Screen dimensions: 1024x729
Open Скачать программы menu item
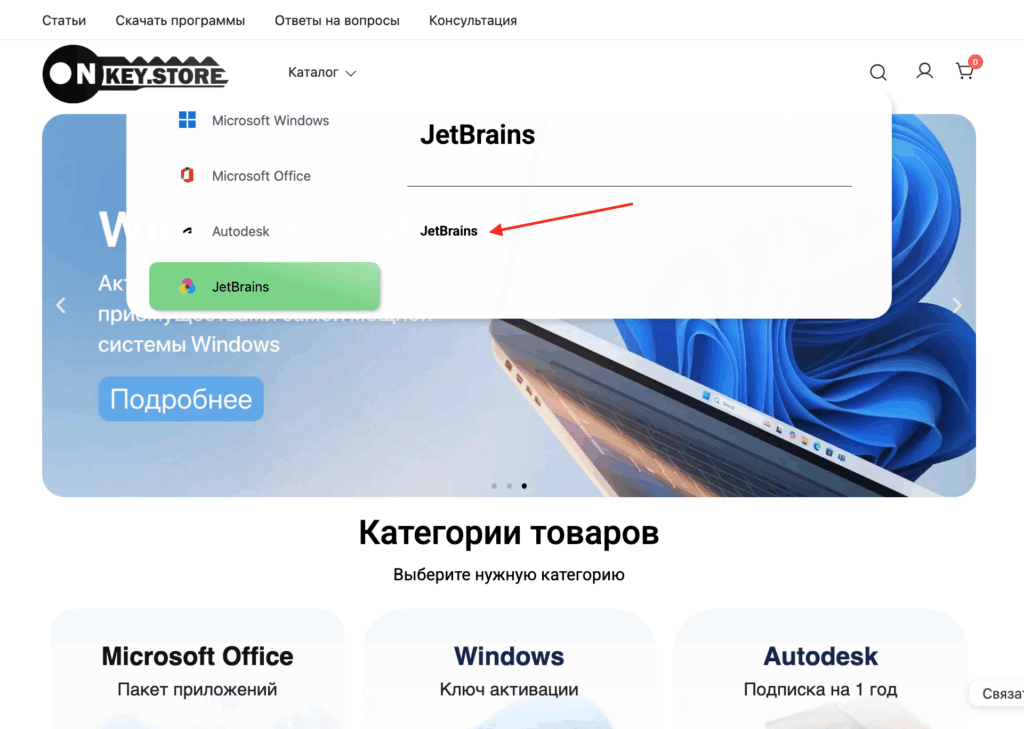coord(180,20)
